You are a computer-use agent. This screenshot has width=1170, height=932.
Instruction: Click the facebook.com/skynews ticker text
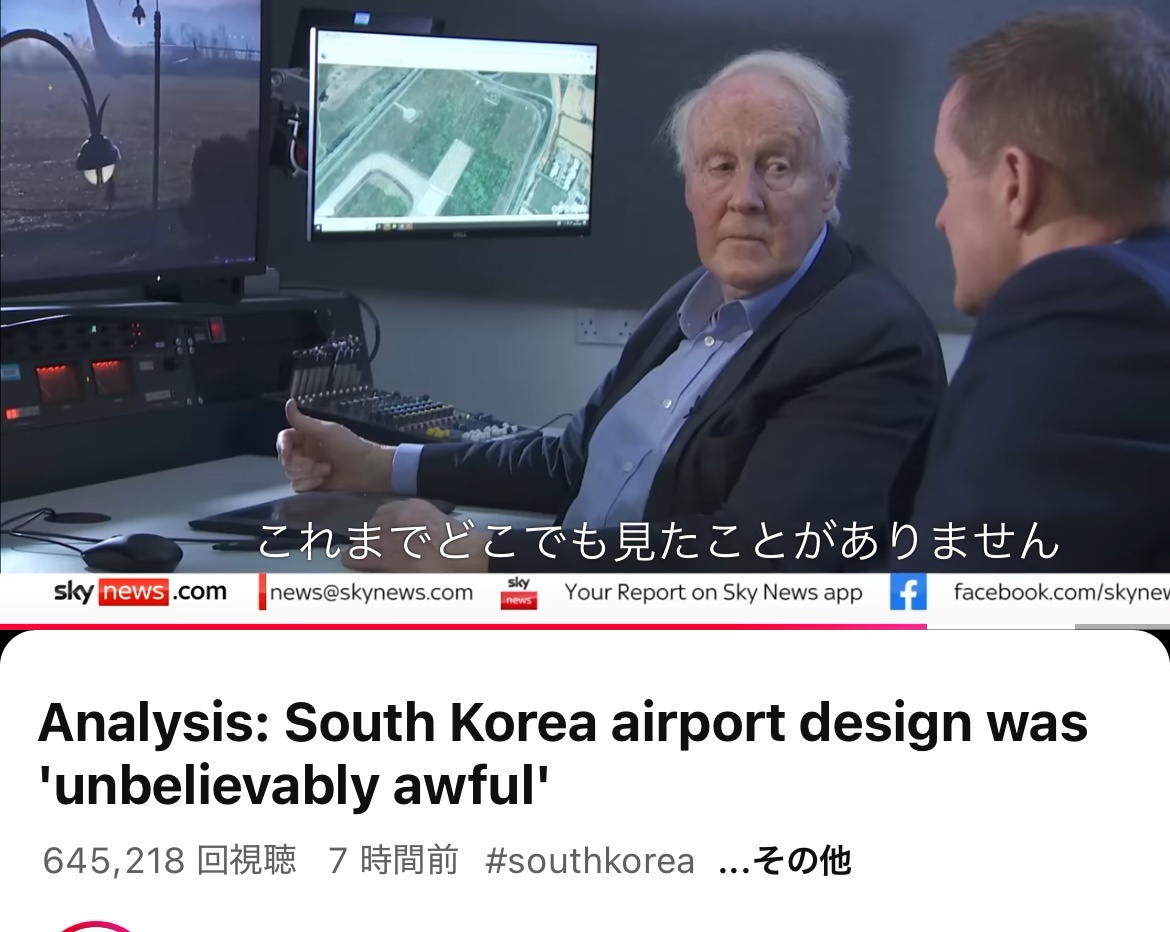pos(1061,592)
